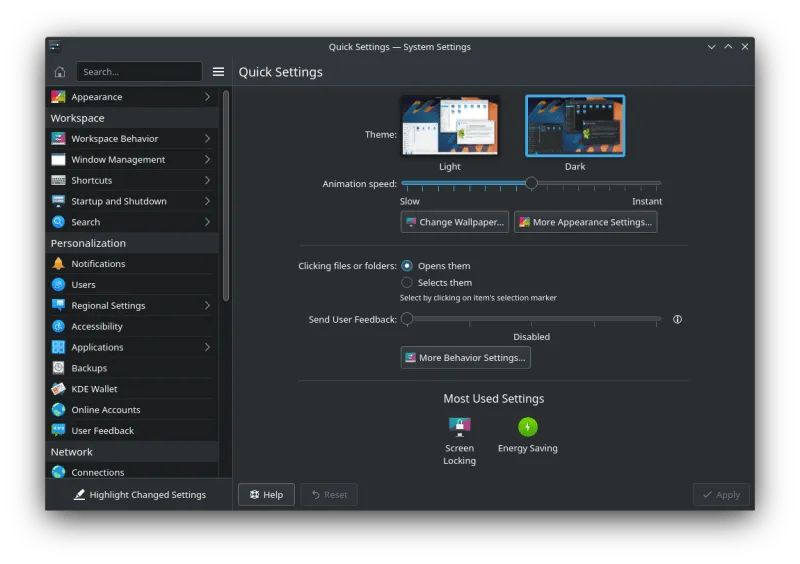Toggle Highlight Changed Settings

(x=139, y=494)
